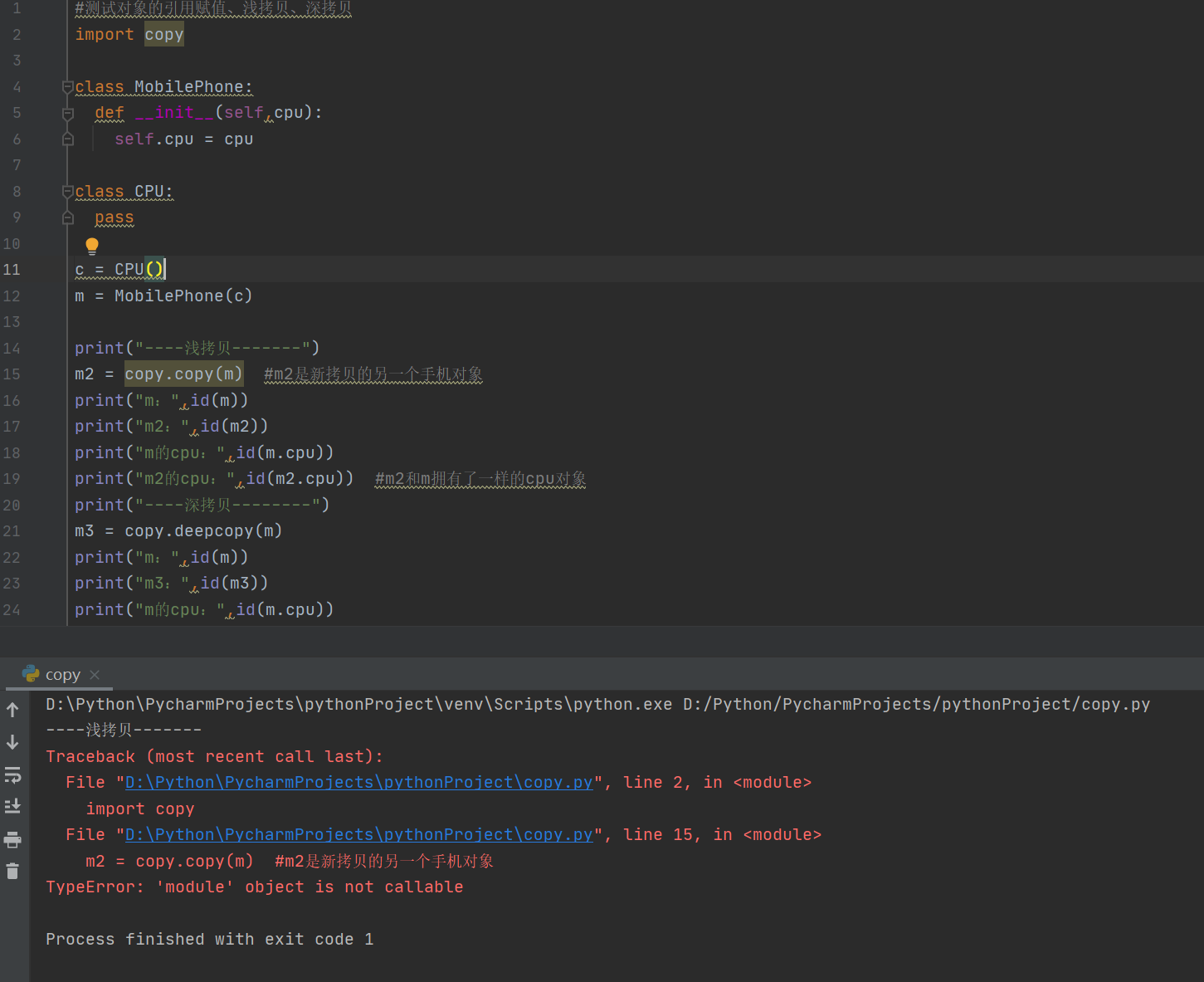This screenshot has height=982, width=1204.
Task: Click print 深拷贝 statement on line 20
Action: pos(202,506)
